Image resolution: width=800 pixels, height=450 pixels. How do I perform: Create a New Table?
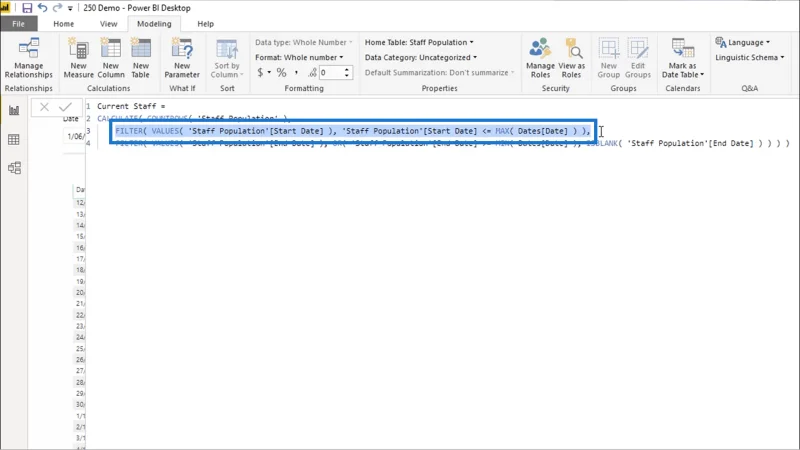click(x=140, y=58)
